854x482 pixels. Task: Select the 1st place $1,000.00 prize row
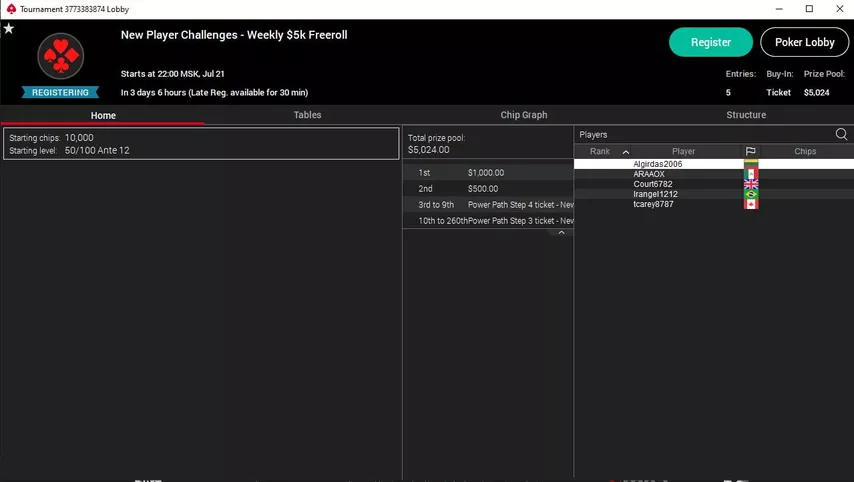click(487, 173)
